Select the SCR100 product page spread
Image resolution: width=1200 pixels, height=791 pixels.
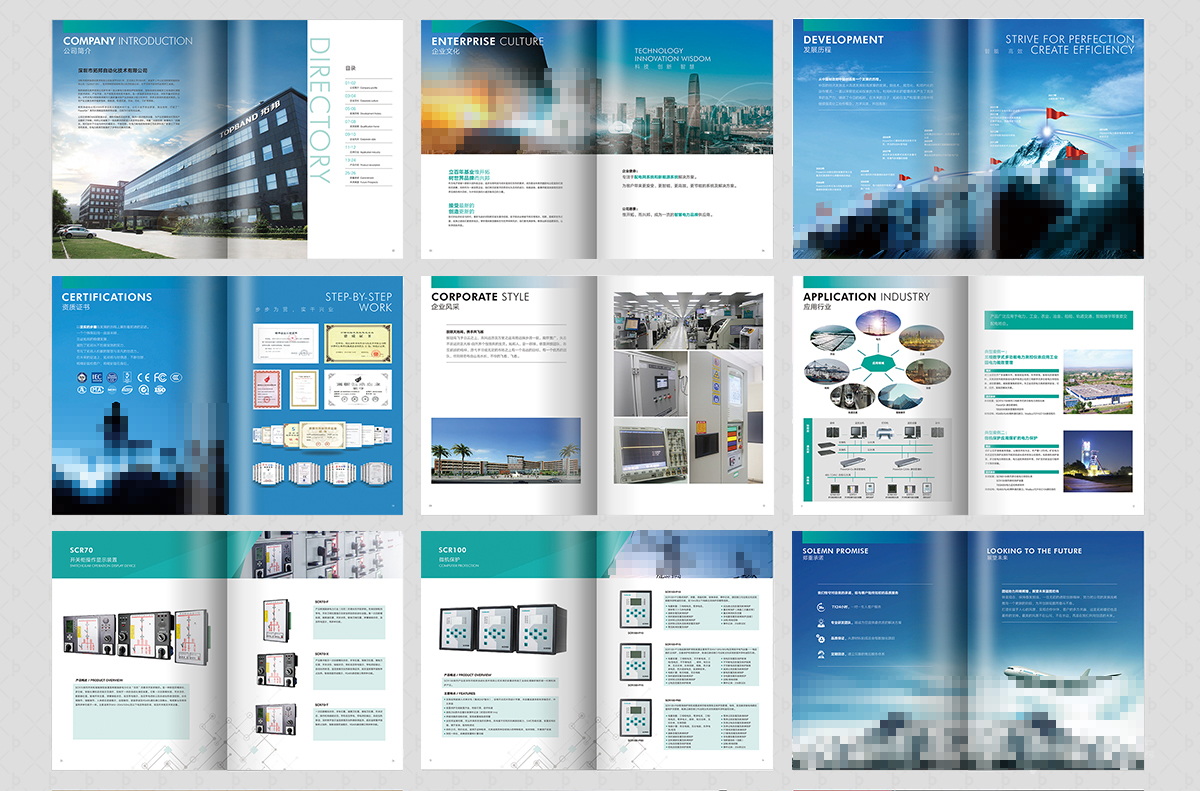click(x=596, y=650)
